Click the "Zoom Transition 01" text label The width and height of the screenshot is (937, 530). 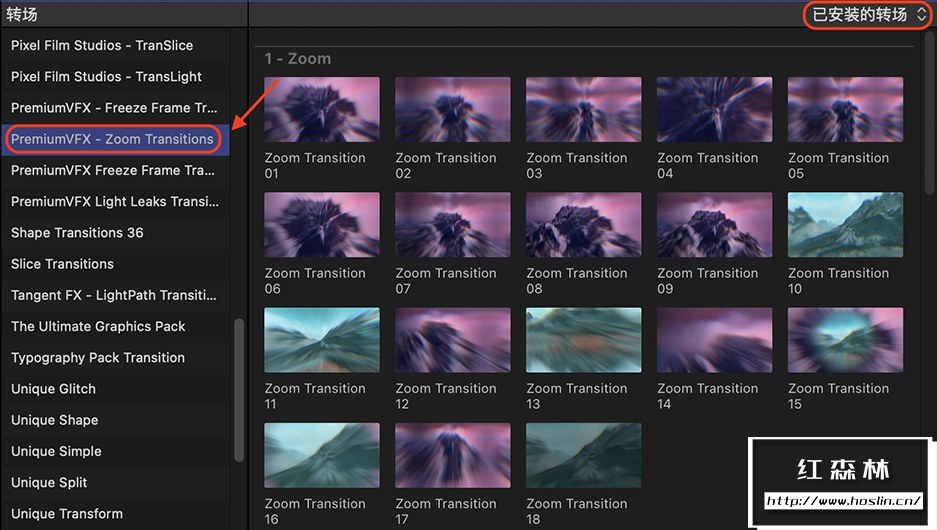315,166
